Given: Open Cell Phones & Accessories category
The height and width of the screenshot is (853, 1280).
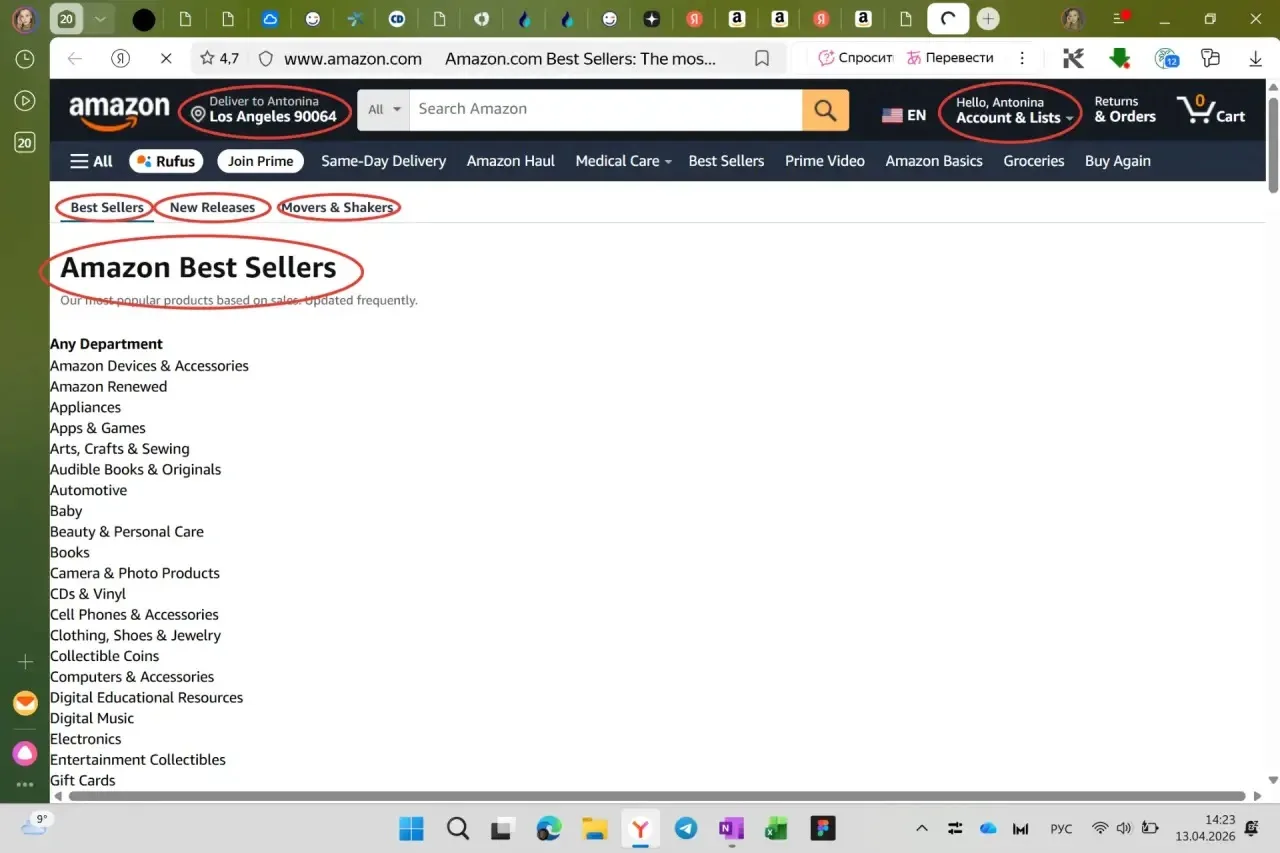Looking at the screenshot, I should click(x=134, y=615).
